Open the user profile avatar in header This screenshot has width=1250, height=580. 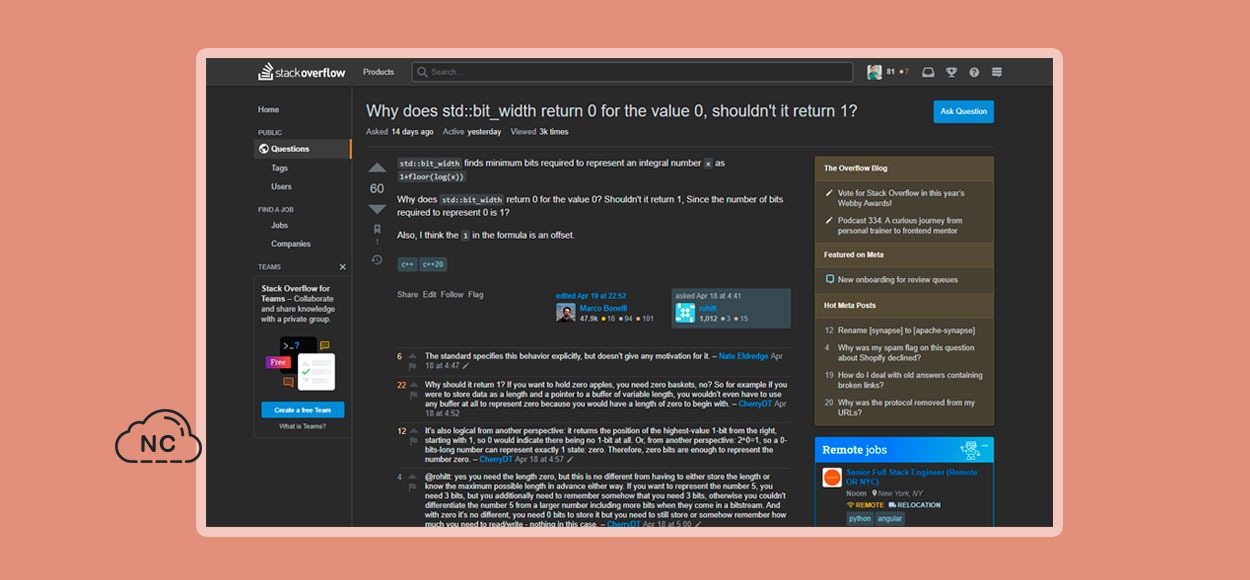click(874, 72)
